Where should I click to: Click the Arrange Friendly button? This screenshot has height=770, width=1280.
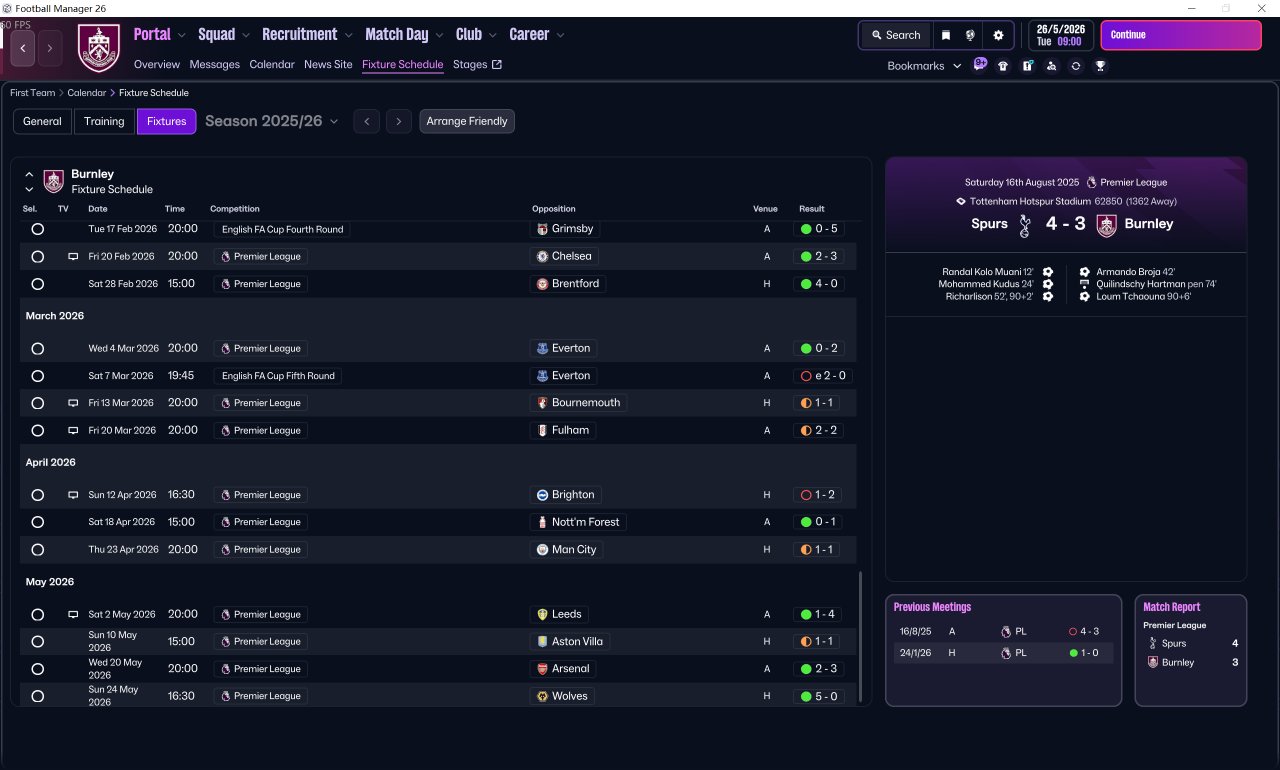[x=467, y=121]
